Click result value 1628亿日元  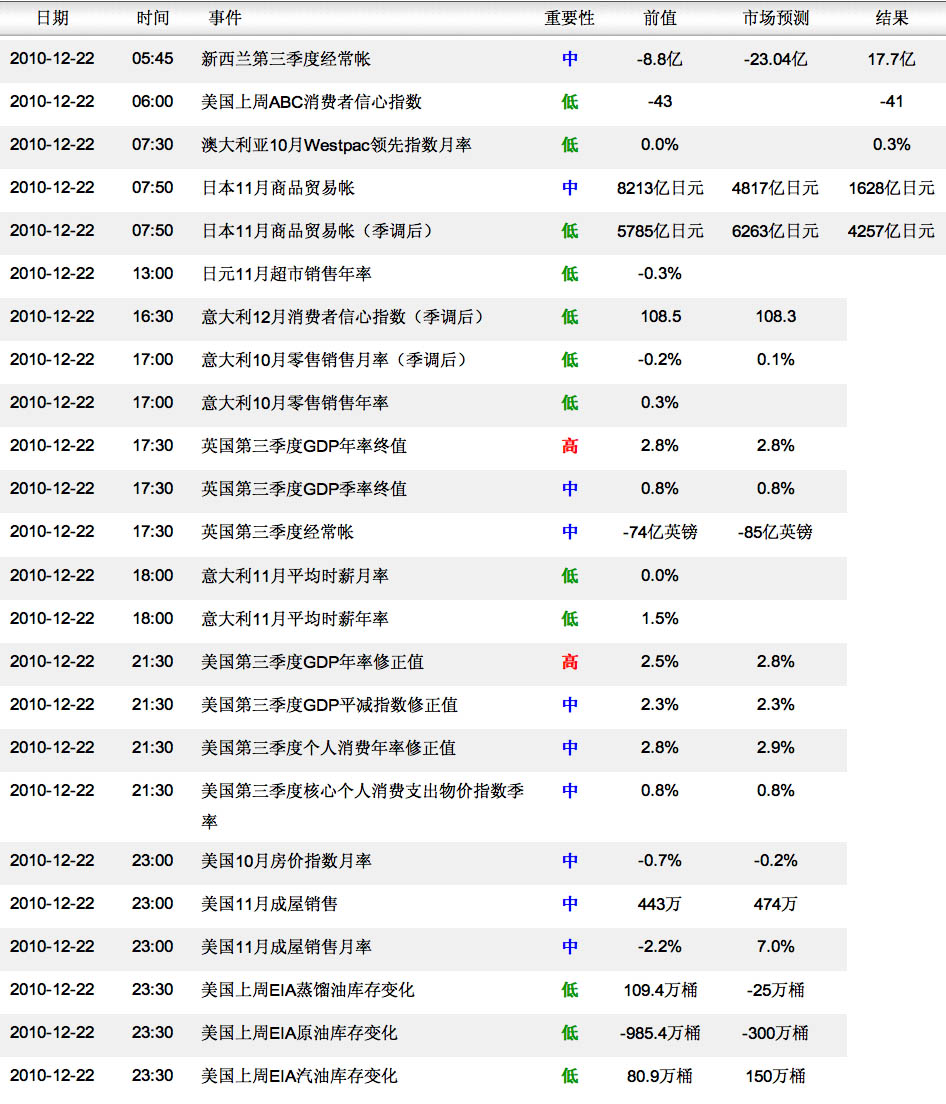(x=891, y=188)
